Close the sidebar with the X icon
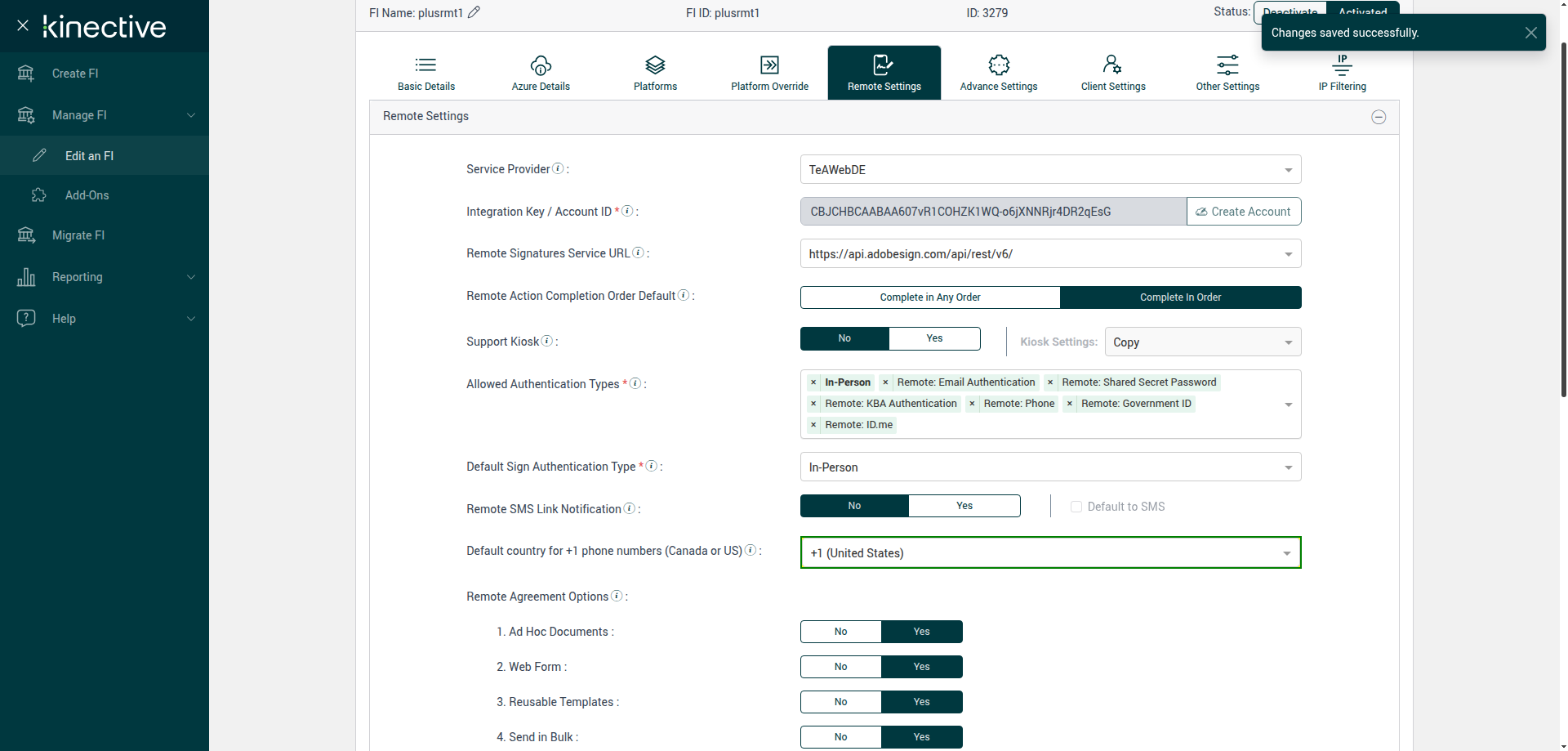Viewport: 1568px width, 751px height. (23, 25)
